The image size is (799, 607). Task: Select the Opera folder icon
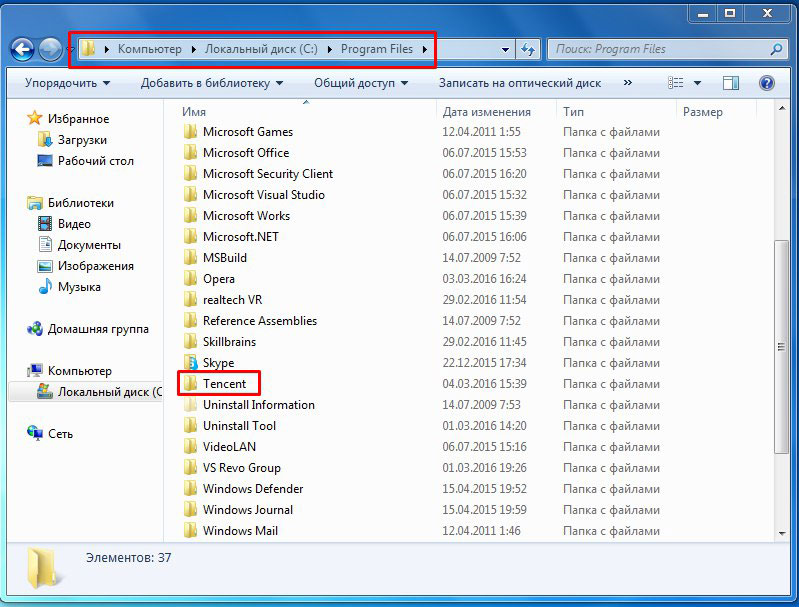pyautogui.click(x=191, y=279)
